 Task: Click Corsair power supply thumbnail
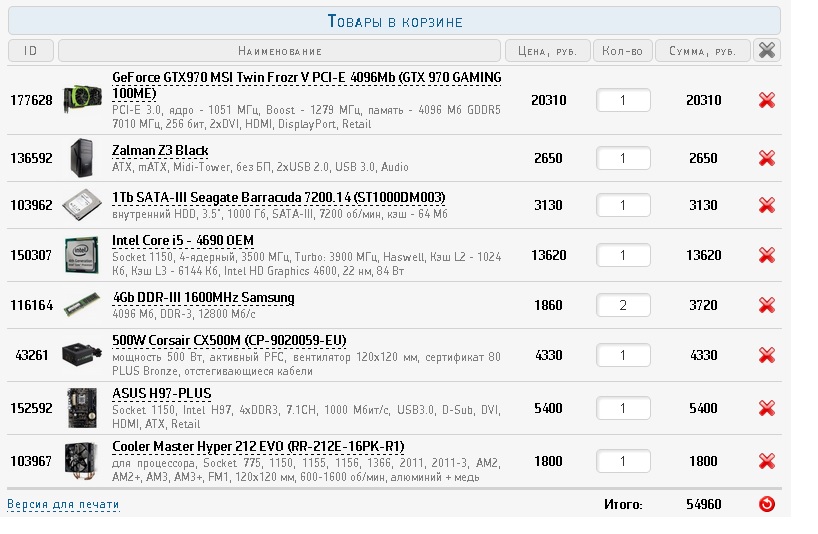point(82,355)
